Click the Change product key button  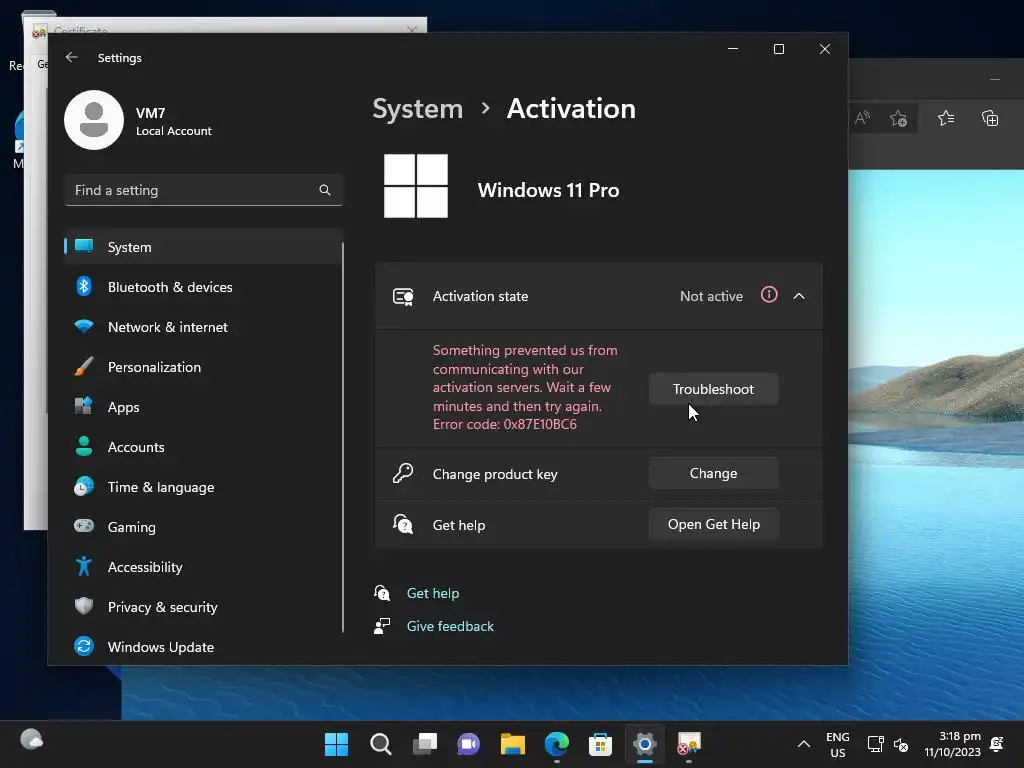pos(713,473)
